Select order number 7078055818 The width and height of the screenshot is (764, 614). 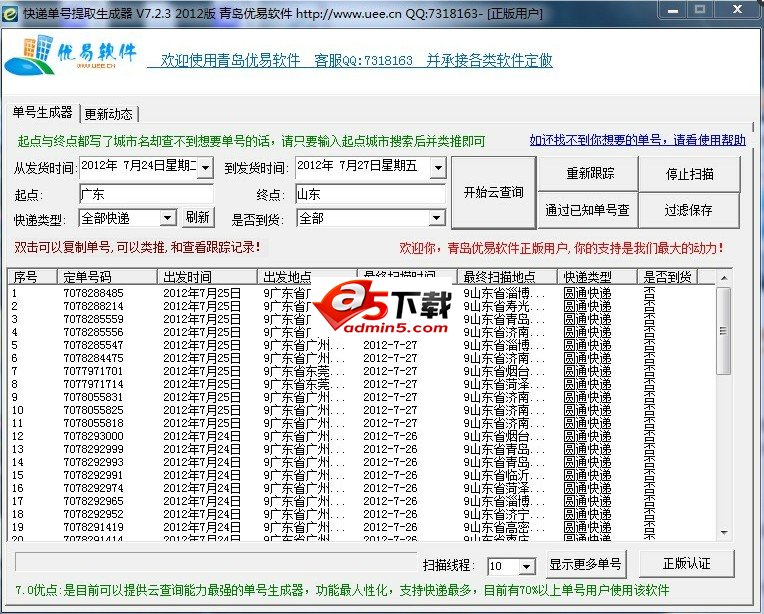pyautogui.click(x=94, y=423)
